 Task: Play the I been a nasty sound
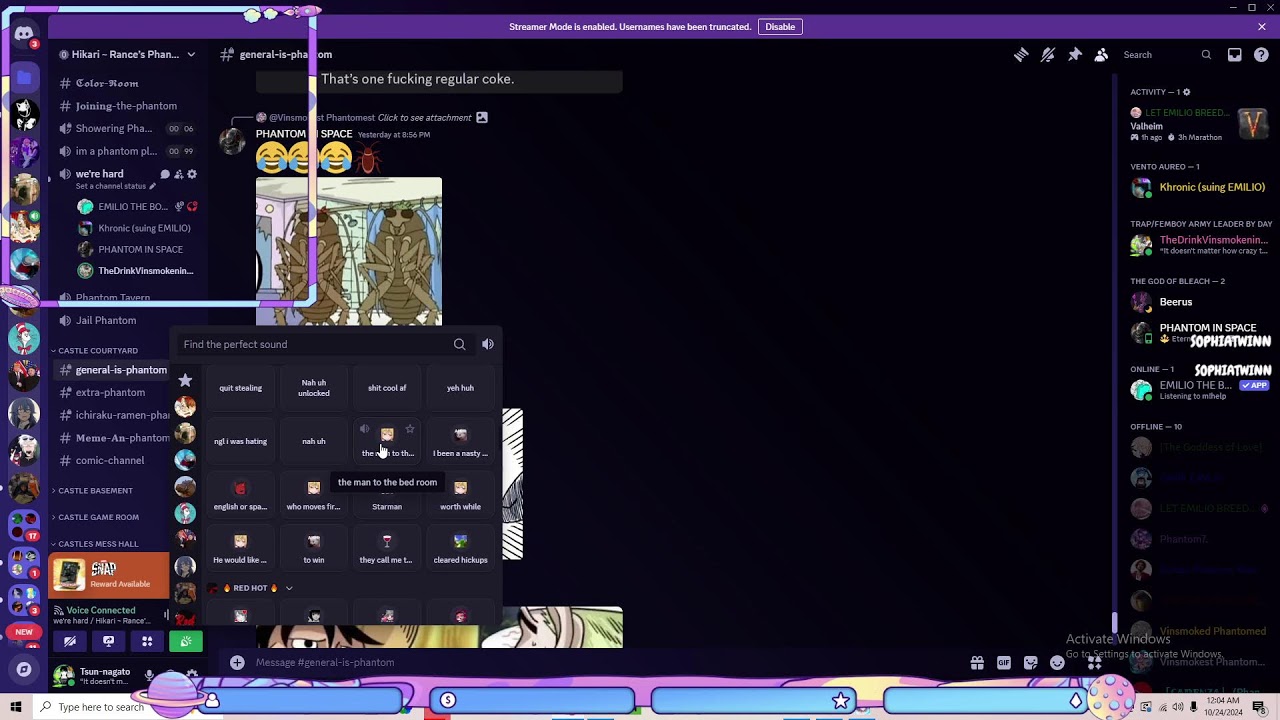pyautogui.click(x=460, y=441)
